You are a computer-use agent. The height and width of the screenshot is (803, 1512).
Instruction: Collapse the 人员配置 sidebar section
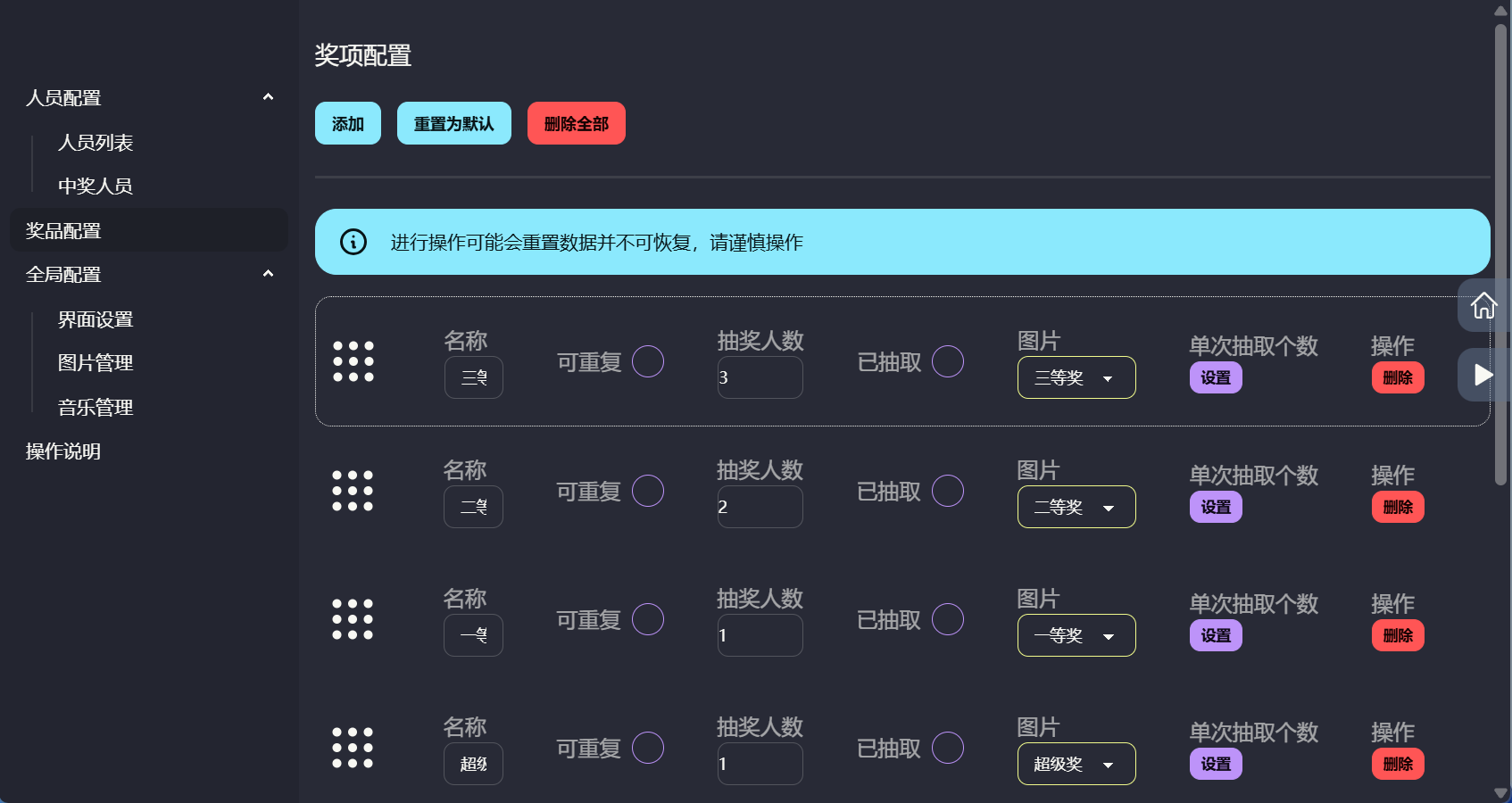pos(268,97)
